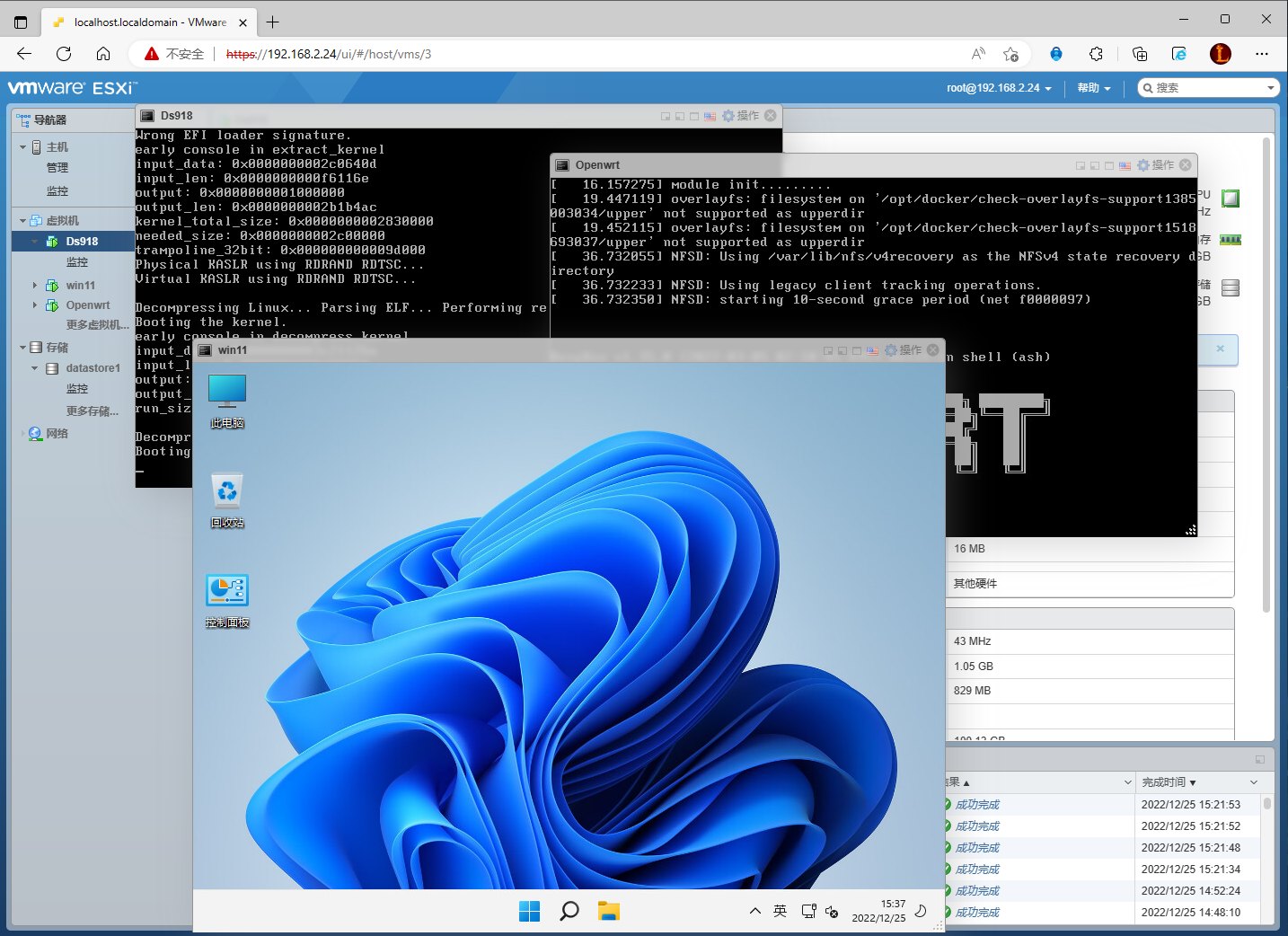Click 导航器 navigator panel icon
1288x936 pixels.
[23, 119]
